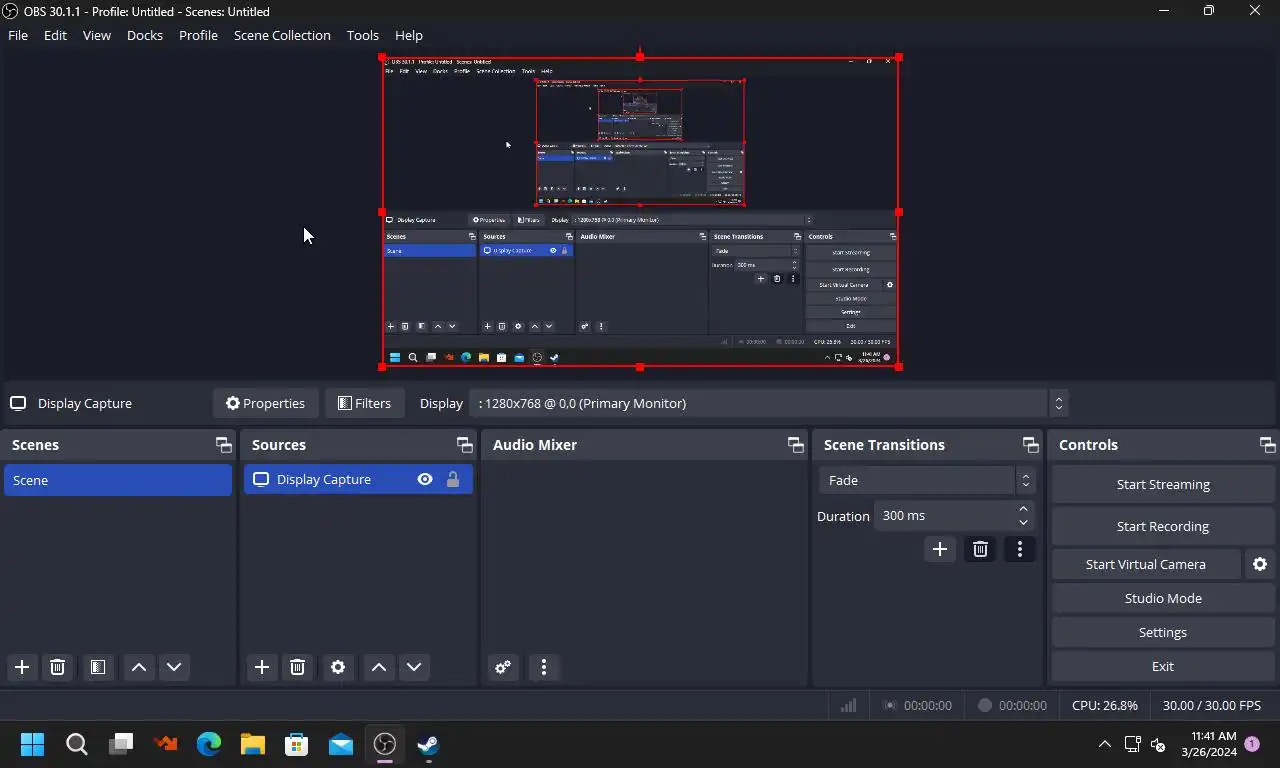Open the File menu
This screenshot has height=768, width=1280.
[18, 35]
